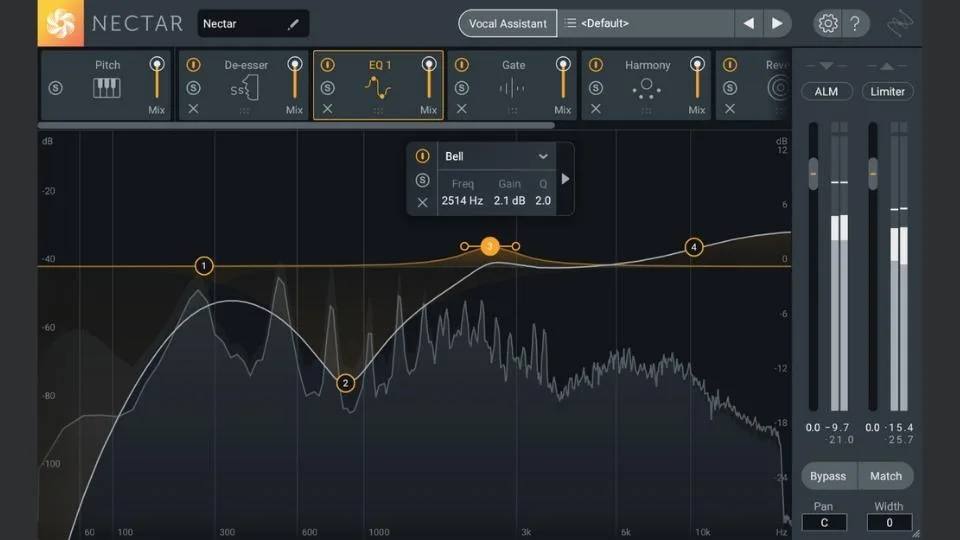Open the settings gear icon
The height and width of the screenshot is (540, 960).
coord(828,23)
